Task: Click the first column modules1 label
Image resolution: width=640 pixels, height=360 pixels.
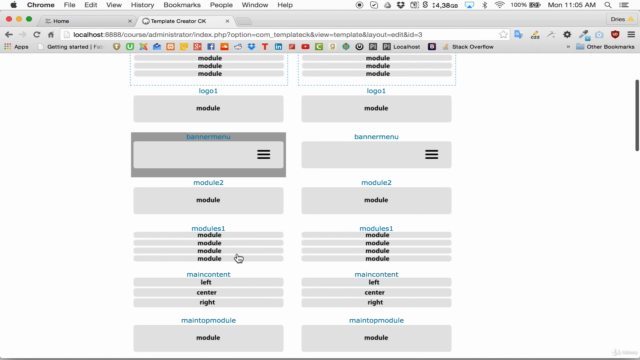Action: click(208, 228)
